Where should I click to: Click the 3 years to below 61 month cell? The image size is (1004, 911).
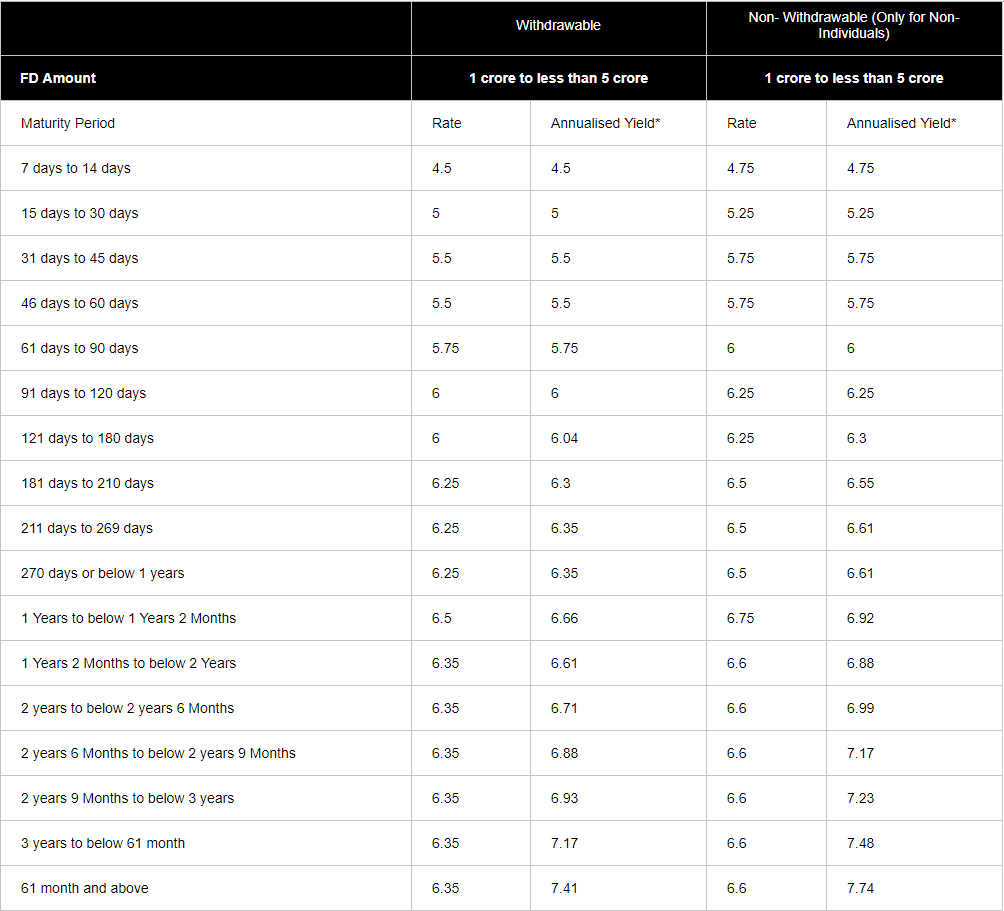tap(206, 844)
